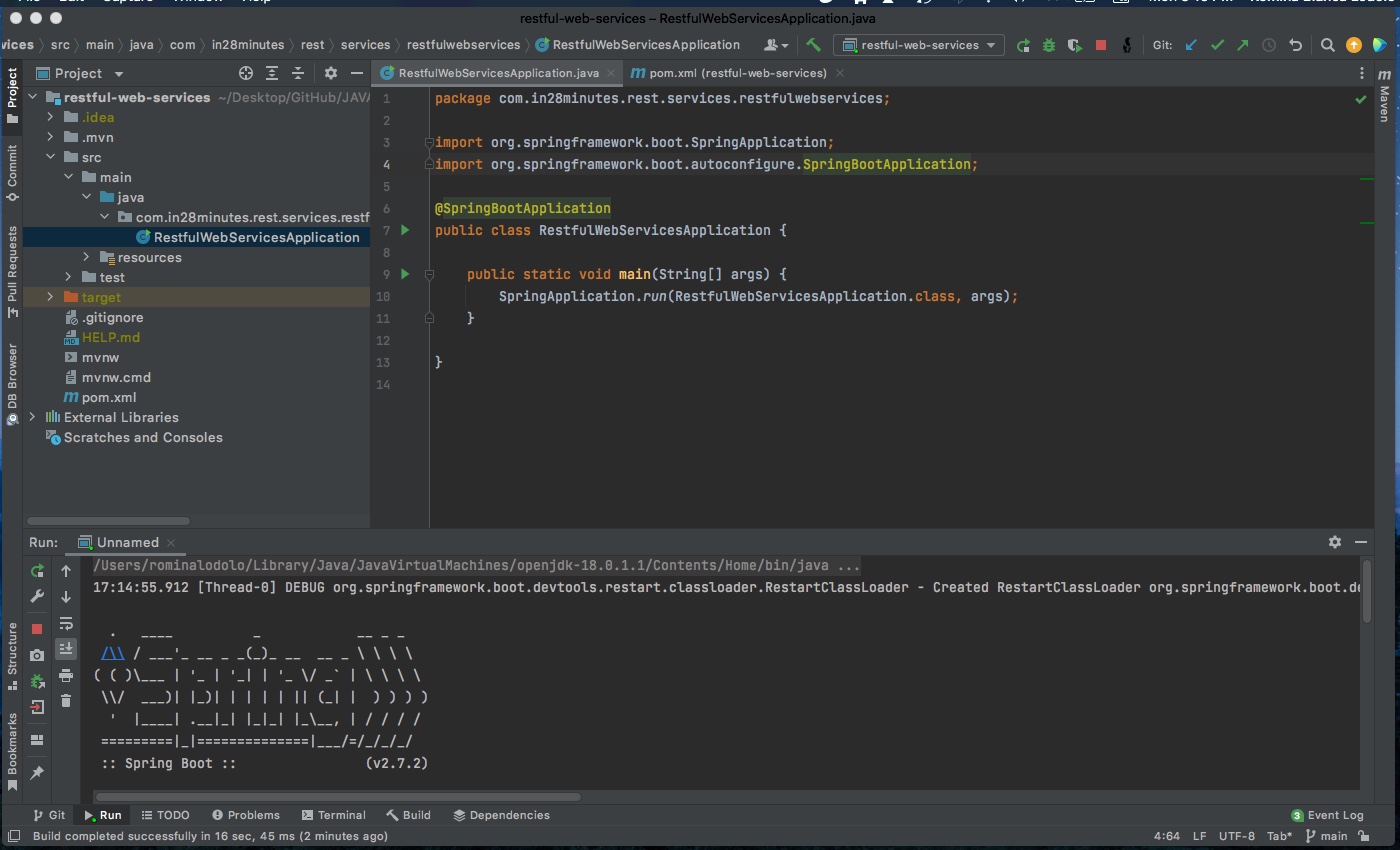Click the Select Opened File crosshair icon
This screenshot has width=1400, height=850.
point(246,73)
